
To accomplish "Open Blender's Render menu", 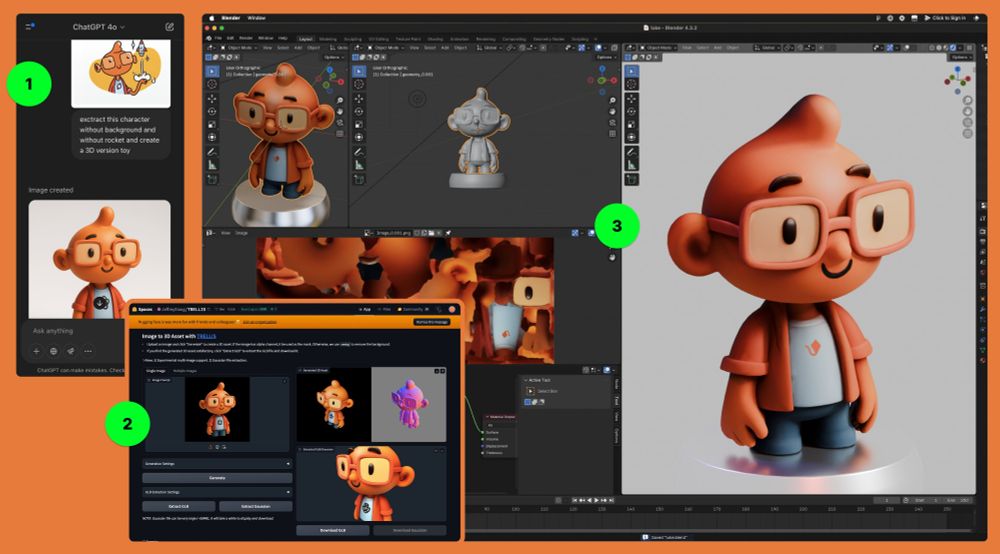I will [x=246, y=38].
